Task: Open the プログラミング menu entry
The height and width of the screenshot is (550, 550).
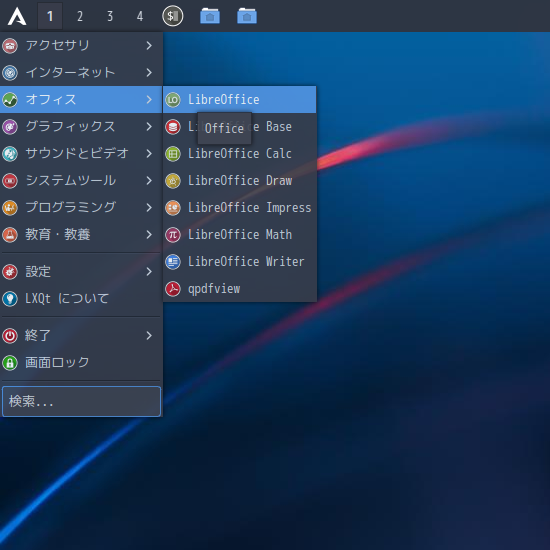Action: tap(81, 208)
